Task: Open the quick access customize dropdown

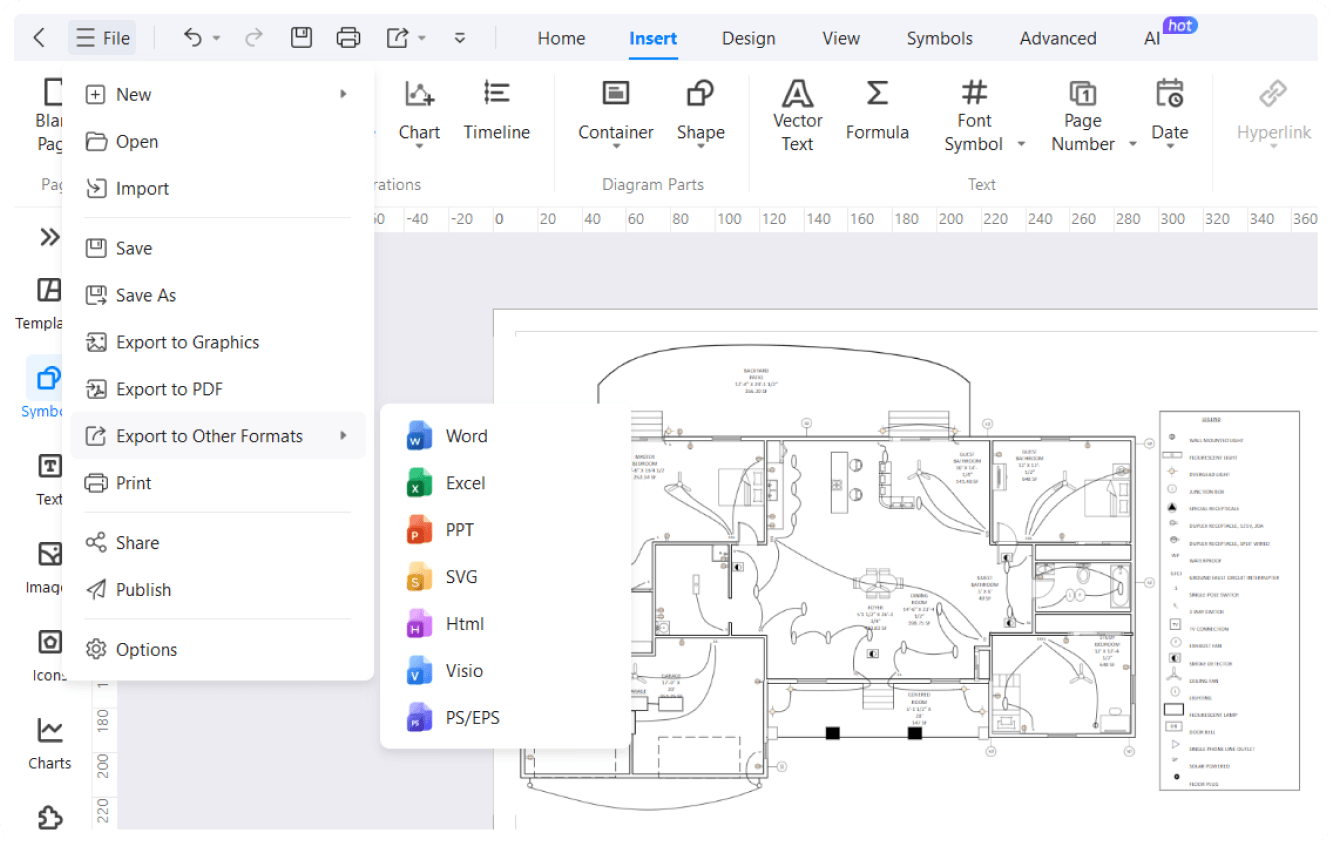Action: (460, 38)
